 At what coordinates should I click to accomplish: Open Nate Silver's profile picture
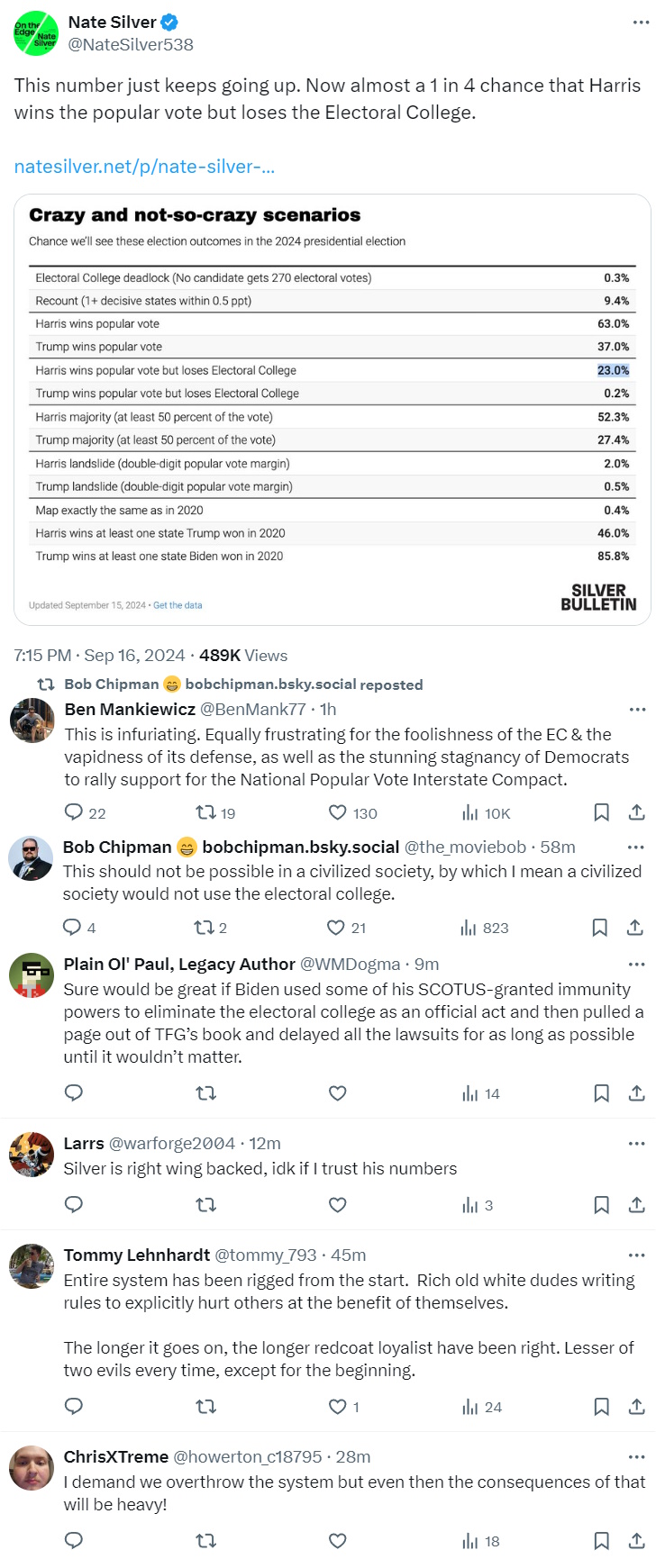click(36, 33)
